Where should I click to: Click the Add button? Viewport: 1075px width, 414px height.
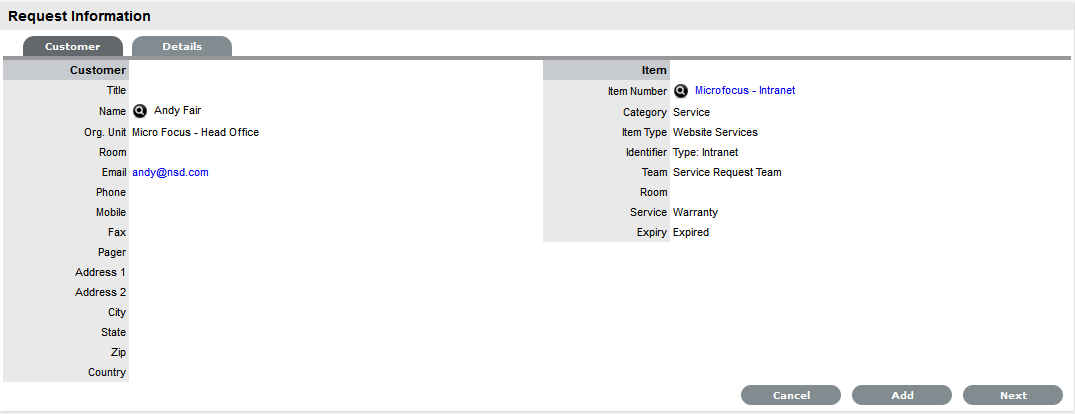point(902,395)
